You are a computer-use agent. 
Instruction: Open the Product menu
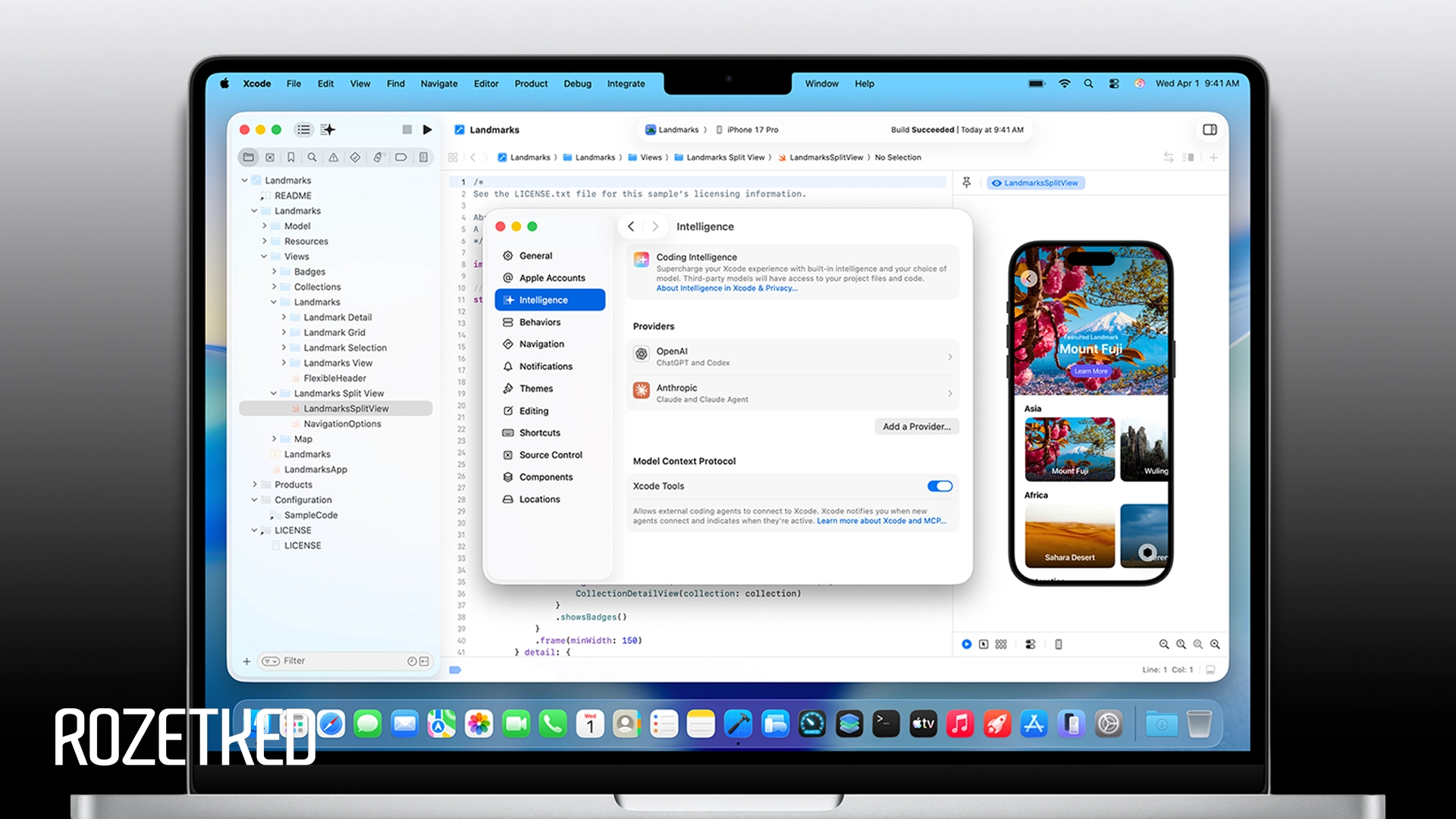click(530, 83)
